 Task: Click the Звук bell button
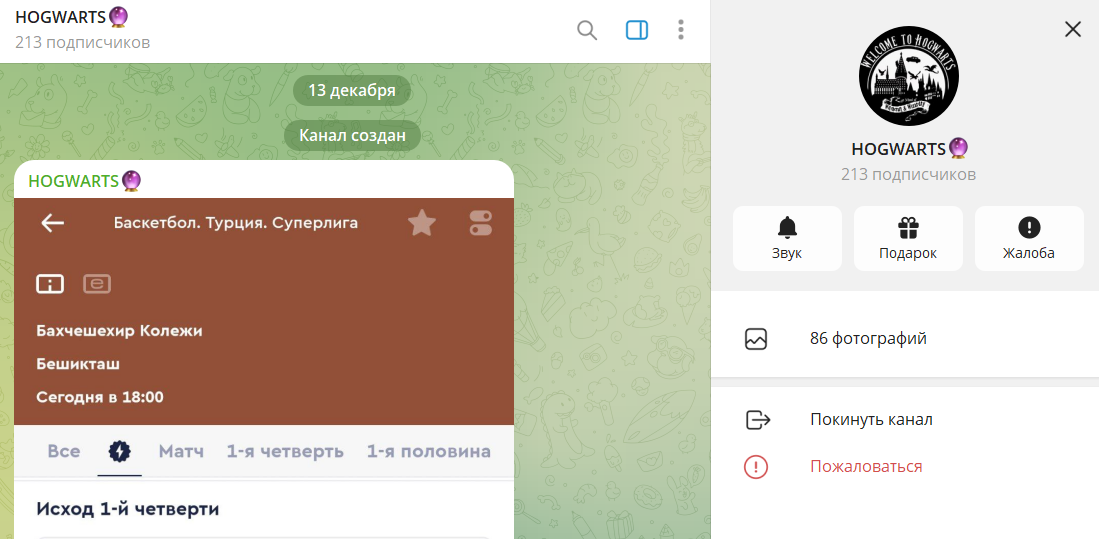[787, 238]
